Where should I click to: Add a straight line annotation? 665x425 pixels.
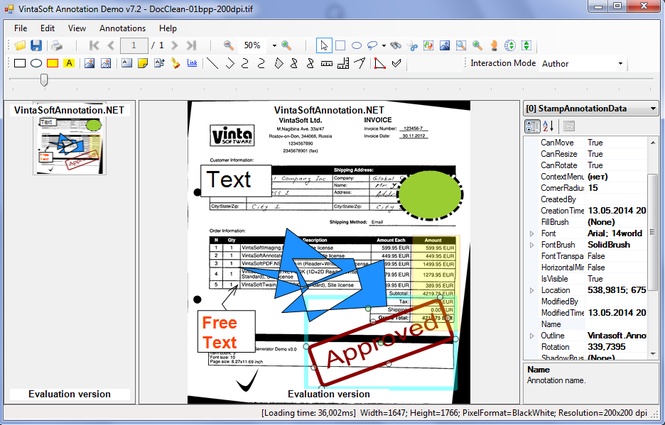click(x=212, y=64)
